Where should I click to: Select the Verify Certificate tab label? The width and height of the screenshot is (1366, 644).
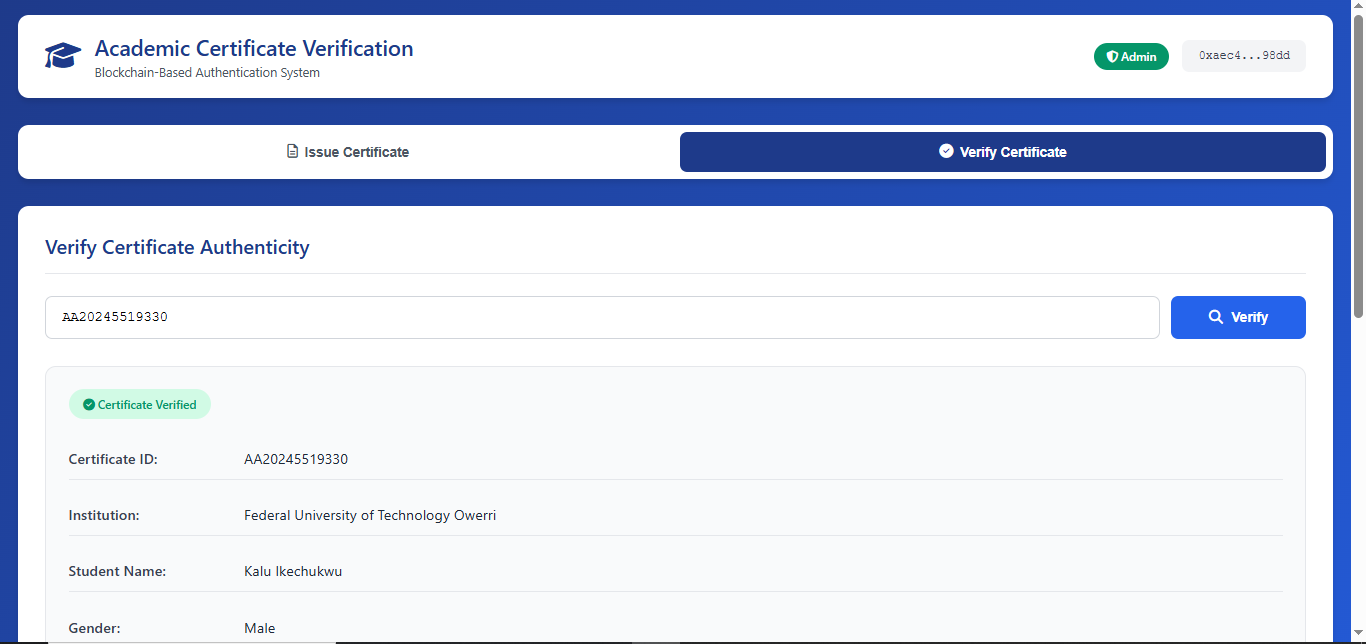pyautogui.click(x=1012, y=152)
